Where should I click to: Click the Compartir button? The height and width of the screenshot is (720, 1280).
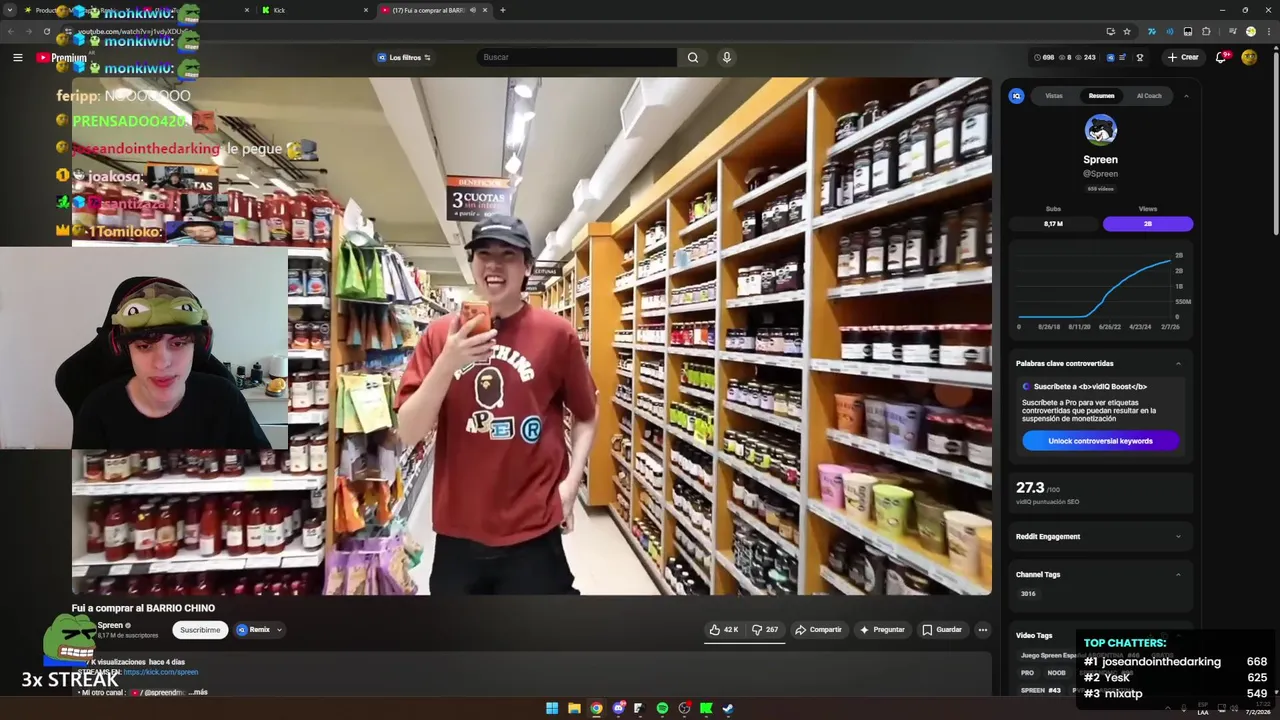click(818, 629)
